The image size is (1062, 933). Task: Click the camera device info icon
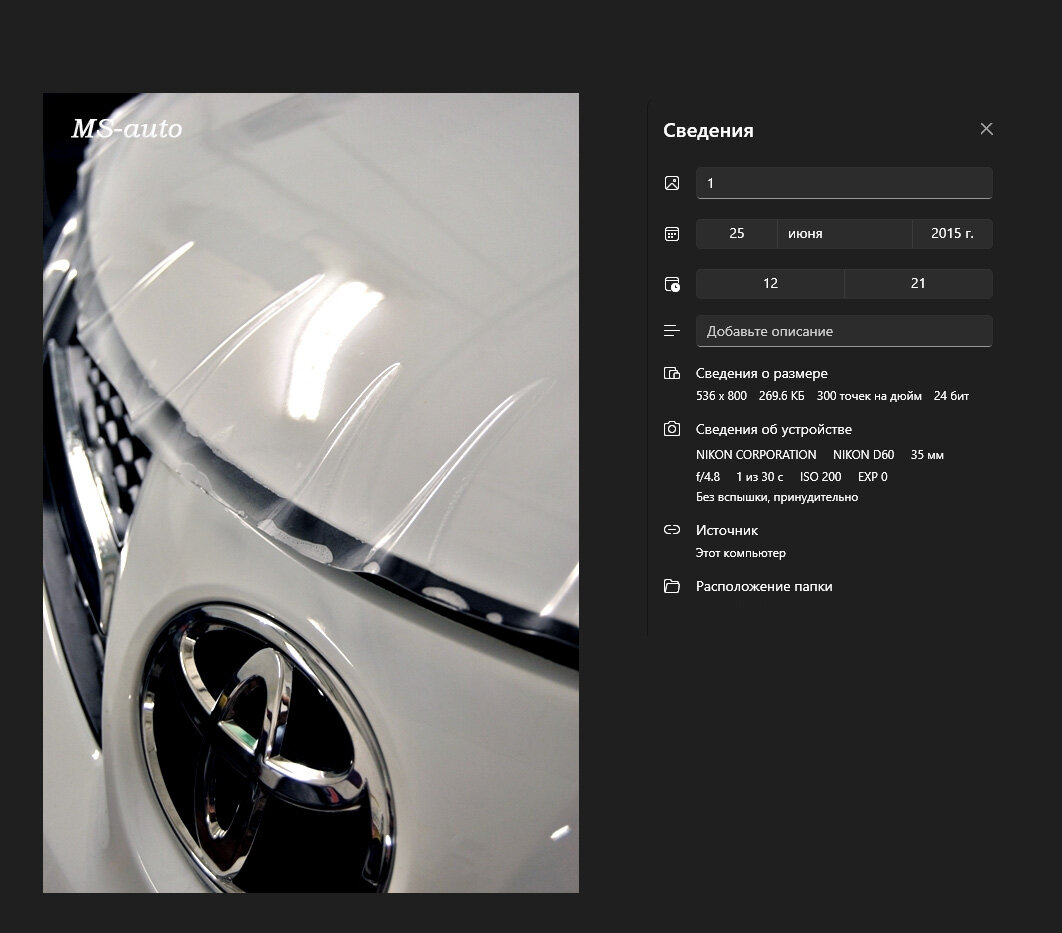[x=672, y=429]
